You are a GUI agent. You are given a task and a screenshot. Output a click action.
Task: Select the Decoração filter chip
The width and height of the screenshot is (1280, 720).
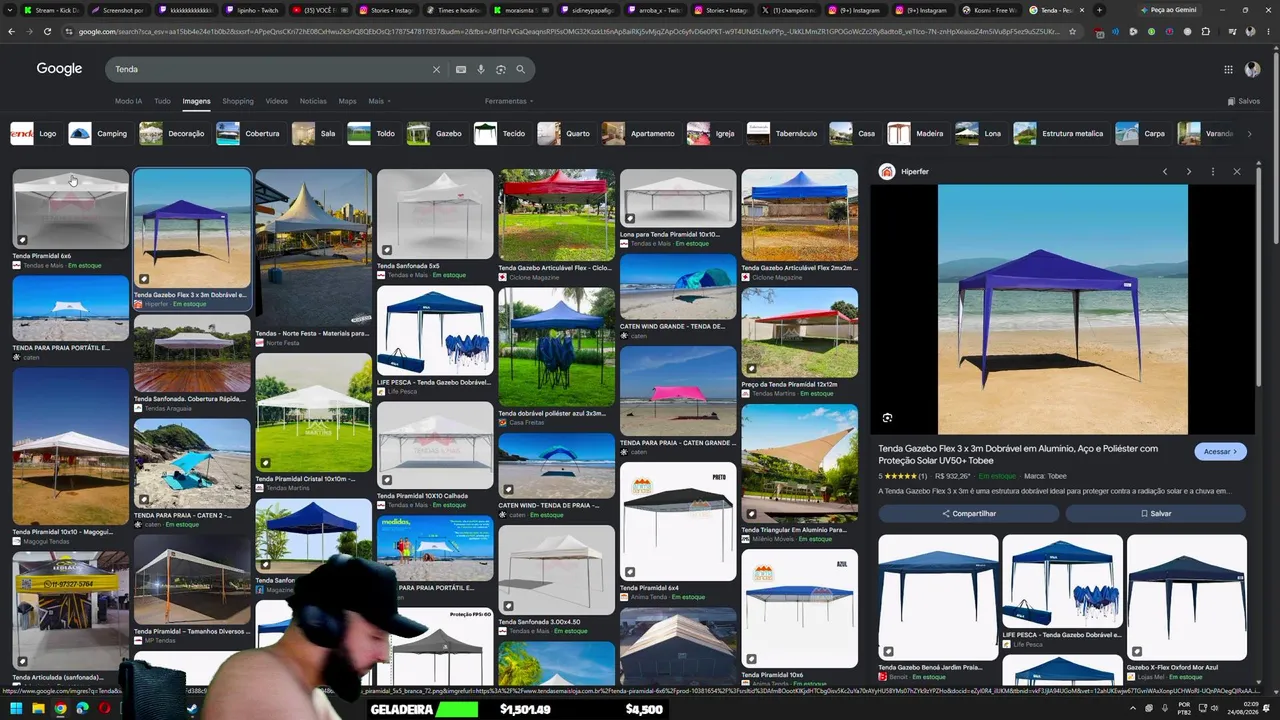coord(173,133)
